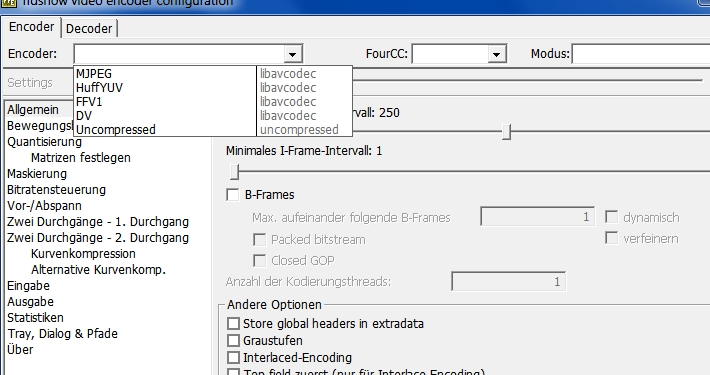Open Tray, Dialog & Pfade page
This screenshot has width=710, height=375.
pos(62,334)
